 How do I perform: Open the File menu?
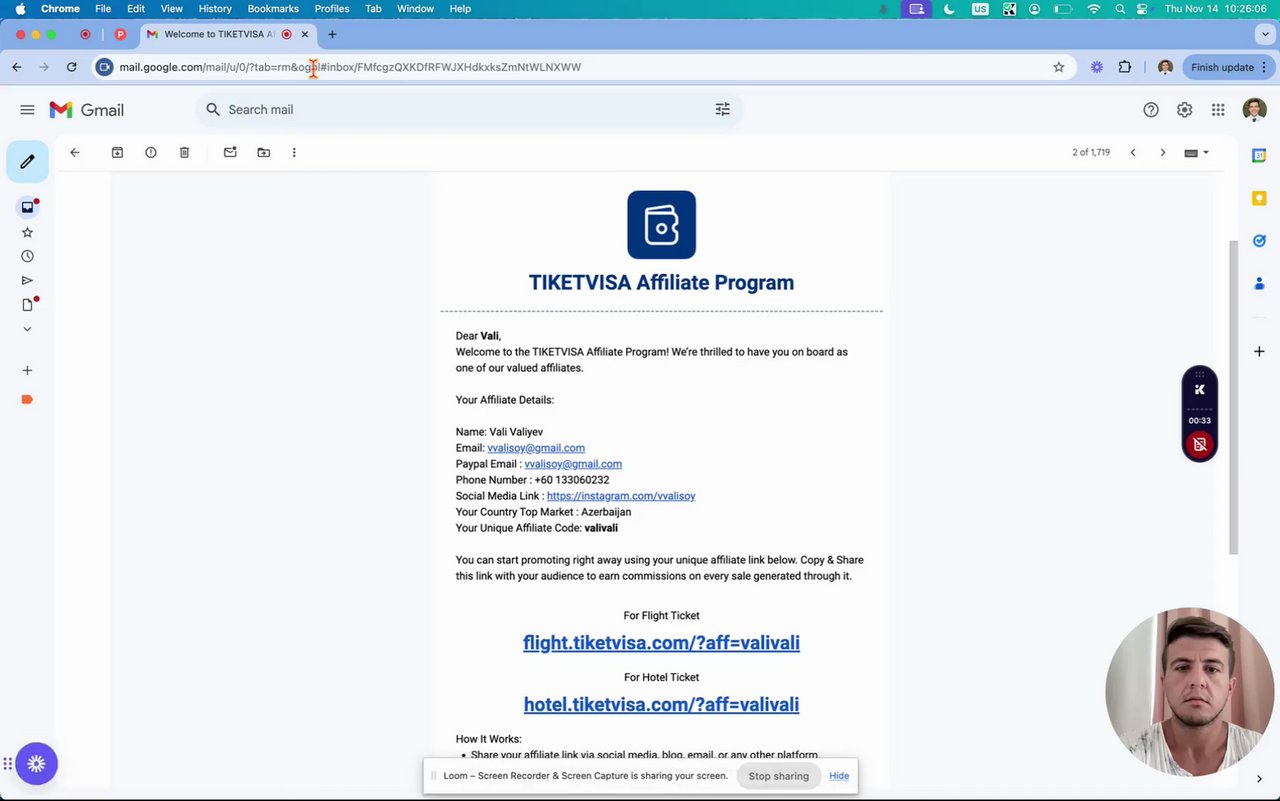pos(103,8)
